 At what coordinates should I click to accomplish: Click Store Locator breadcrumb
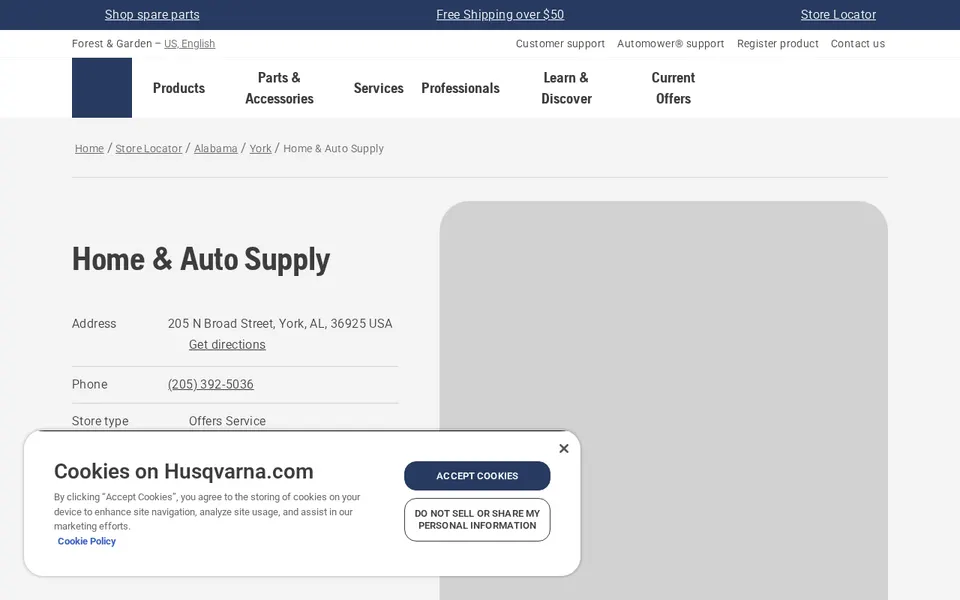pos(149,148)
